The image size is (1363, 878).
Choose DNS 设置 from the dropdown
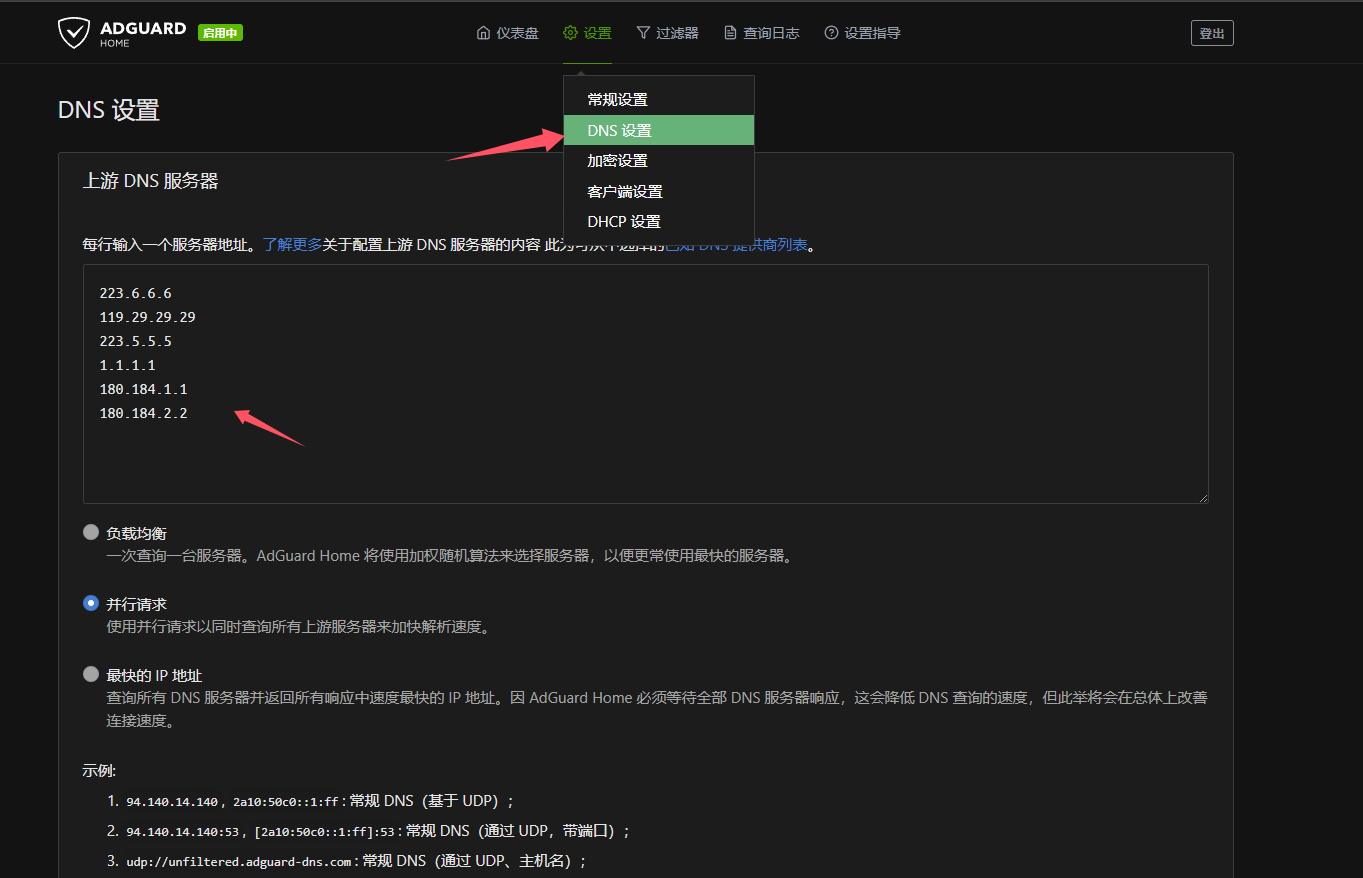pos(658,130)
